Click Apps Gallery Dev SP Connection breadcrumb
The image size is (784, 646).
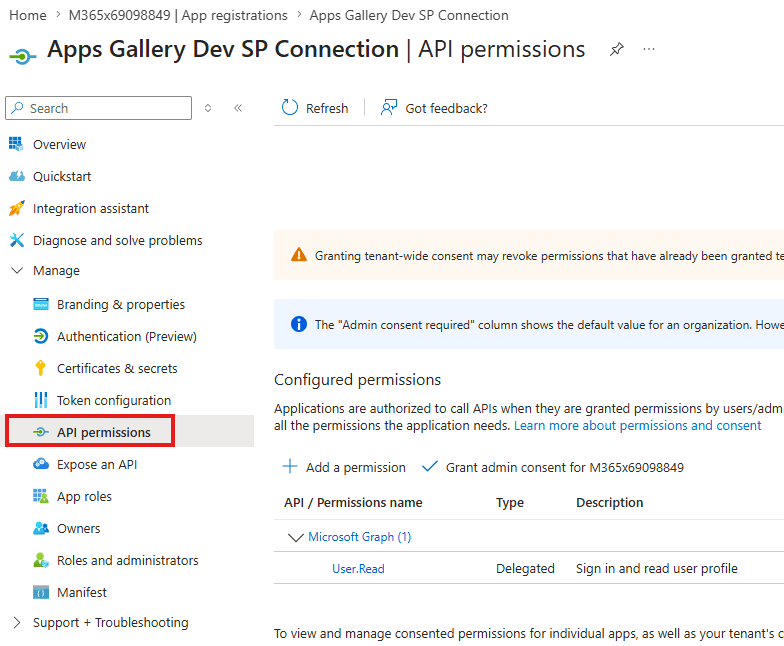coord(408,16)
